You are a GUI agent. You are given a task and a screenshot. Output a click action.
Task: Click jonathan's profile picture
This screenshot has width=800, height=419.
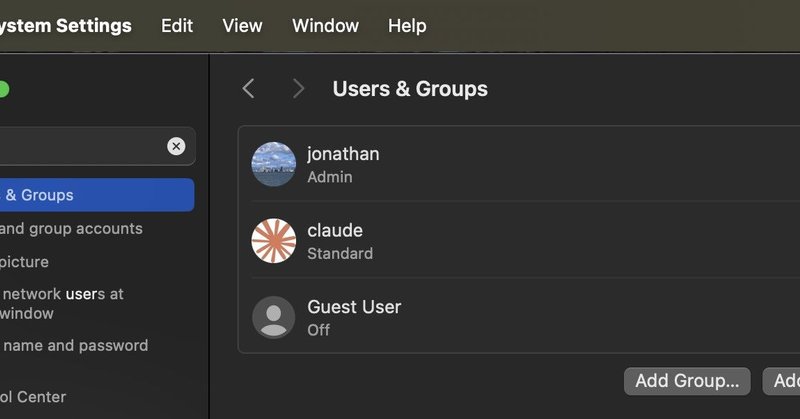pos(274,164)
